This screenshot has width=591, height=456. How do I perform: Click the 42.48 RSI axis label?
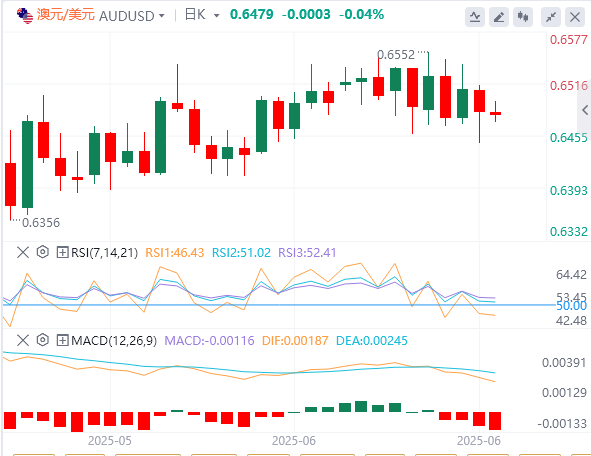pyautogui.click(x=571, y=321)
